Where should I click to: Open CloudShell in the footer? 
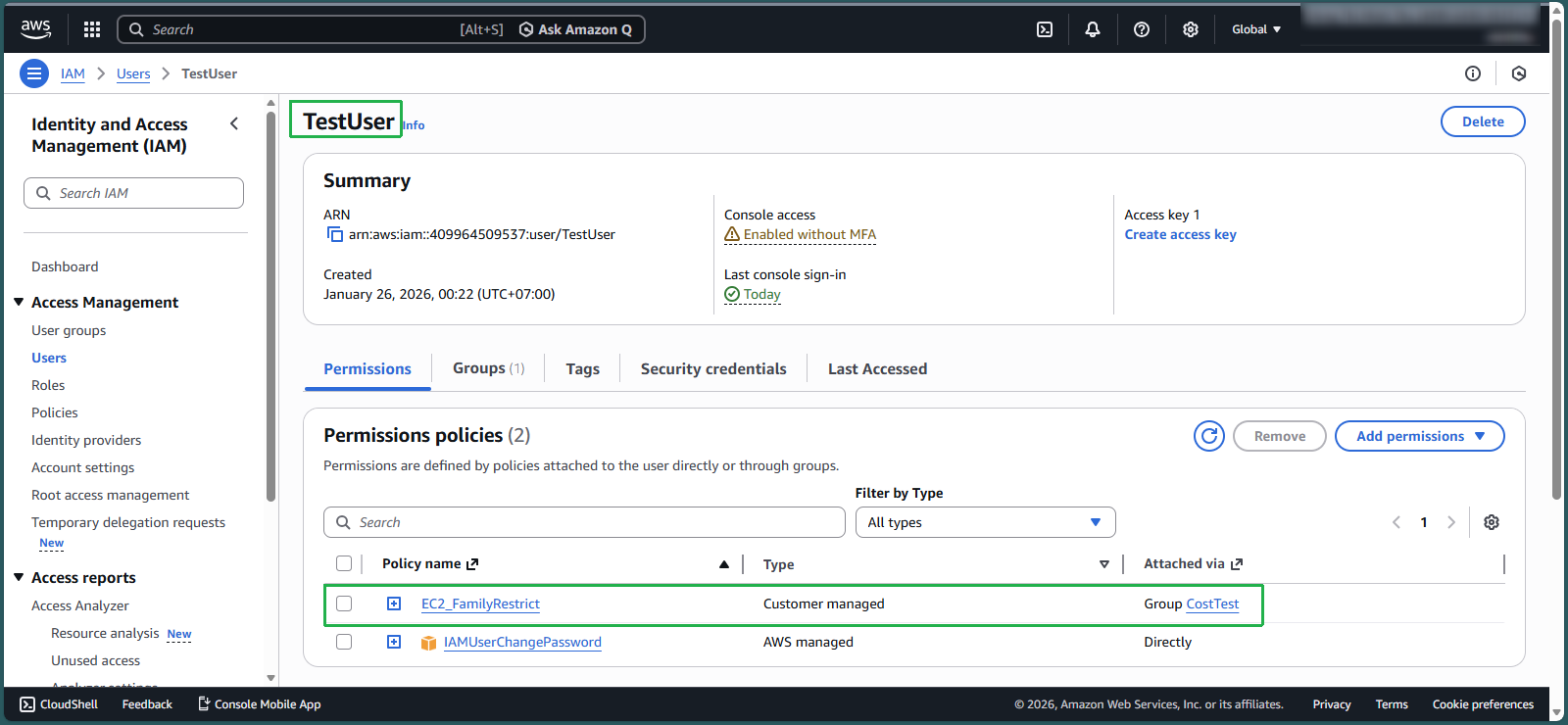pyautogui.click(x=59, y=704)
